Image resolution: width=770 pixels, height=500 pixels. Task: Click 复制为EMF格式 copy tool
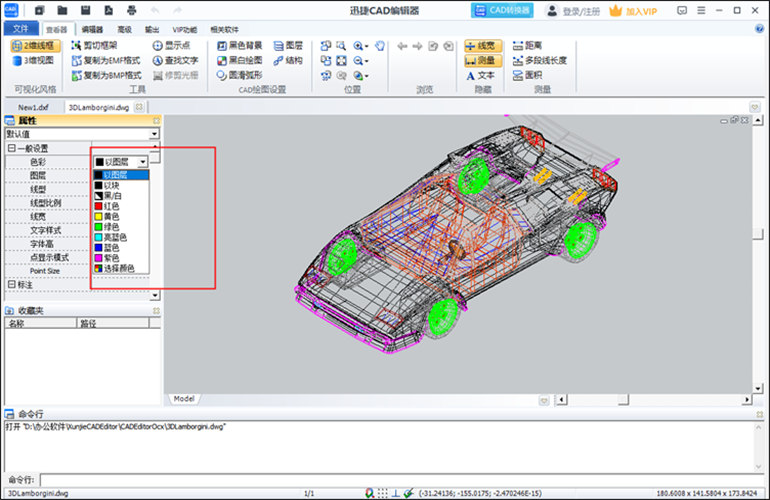click(106, 60)
